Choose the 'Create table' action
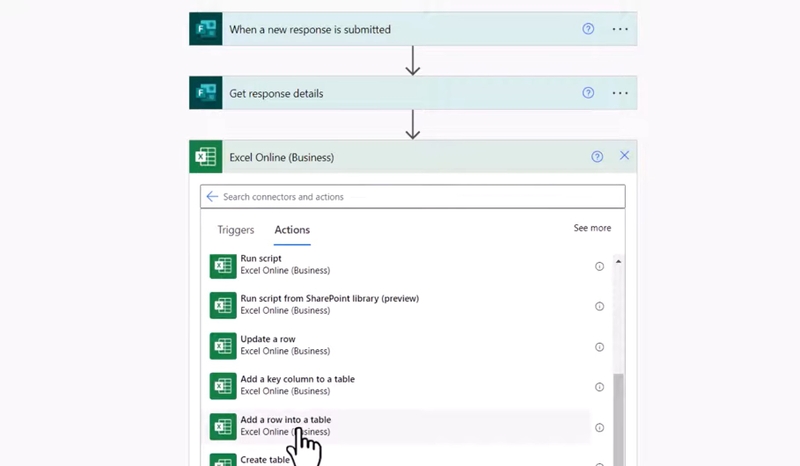The height and width of the screenshot is (466, 800). pyautogui.click(x=399, y=459)
